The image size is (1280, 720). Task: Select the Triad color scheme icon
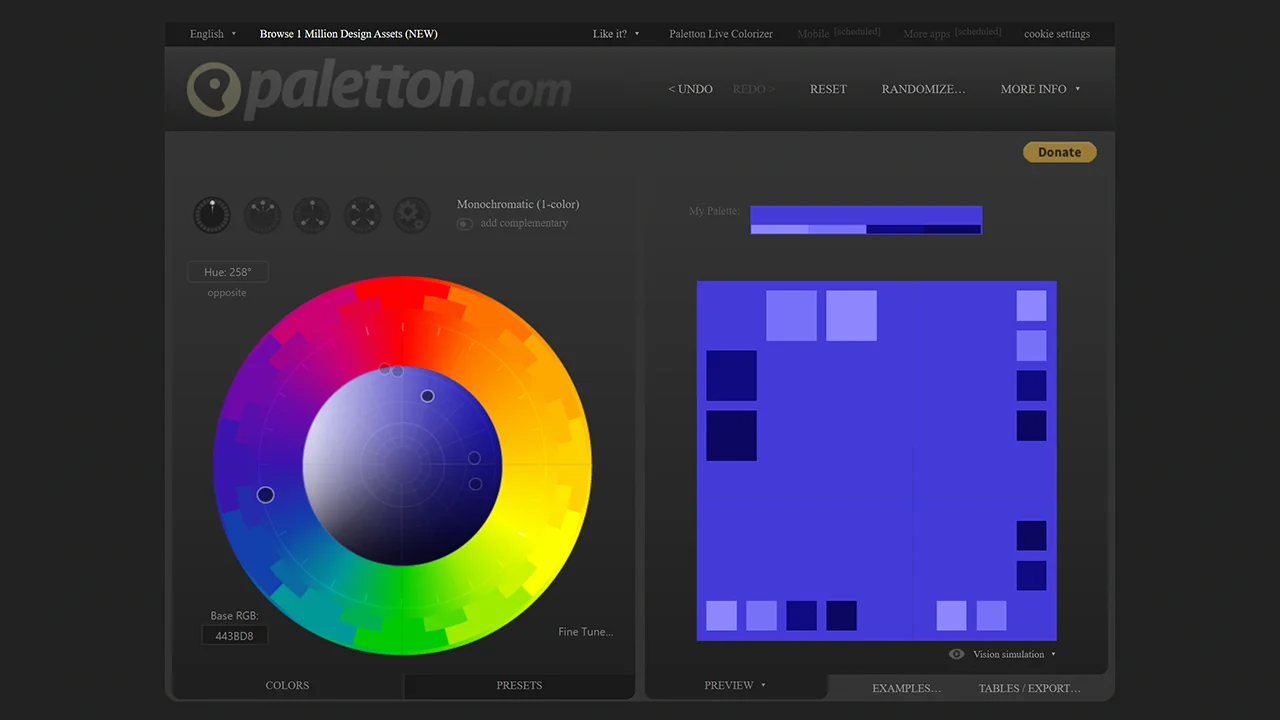point(312,215)
